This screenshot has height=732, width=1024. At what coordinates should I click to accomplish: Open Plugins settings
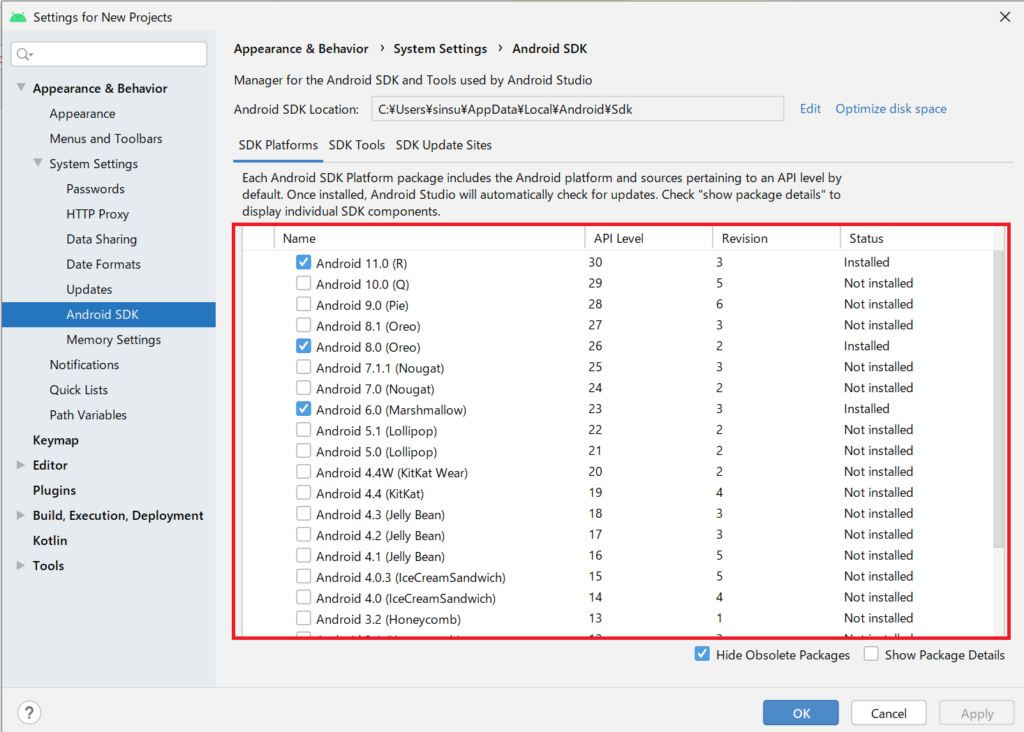54,490
